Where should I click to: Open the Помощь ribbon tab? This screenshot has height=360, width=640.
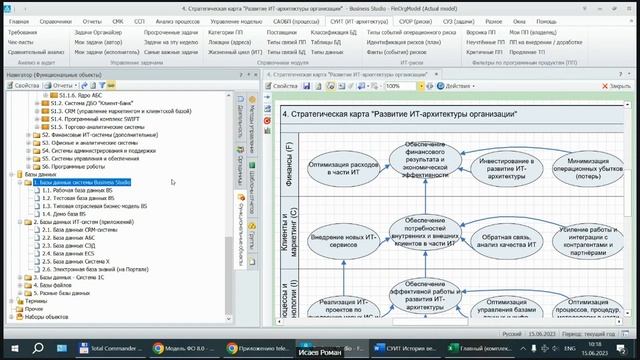point(546,22)
